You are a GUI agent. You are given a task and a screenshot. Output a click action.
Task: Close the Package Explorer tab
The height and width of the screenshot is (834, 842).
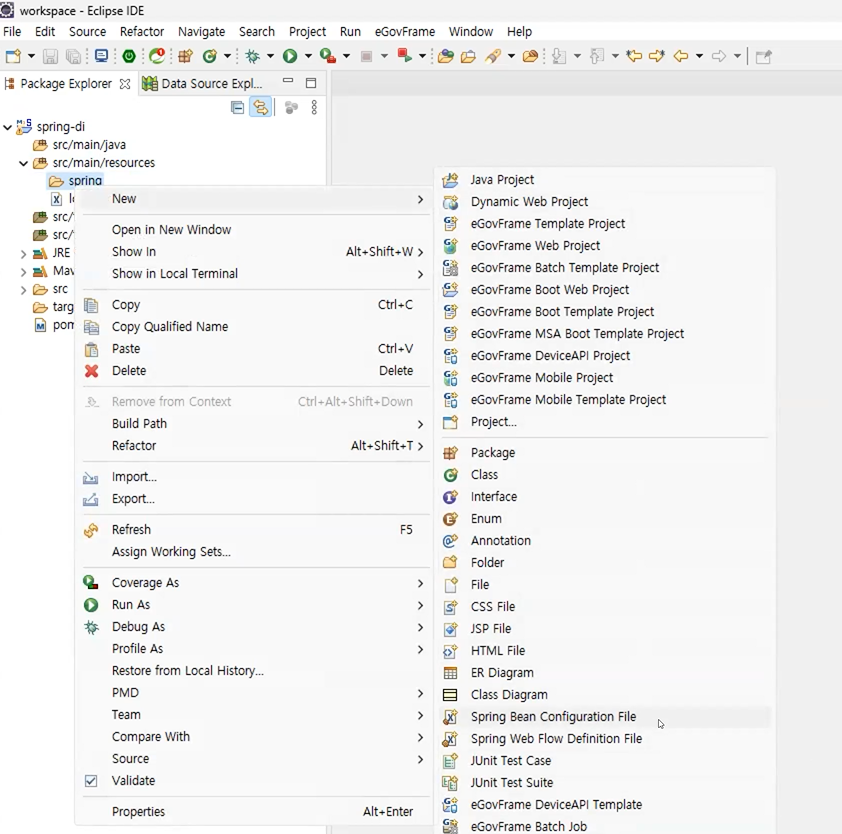[x=125, y=84]
